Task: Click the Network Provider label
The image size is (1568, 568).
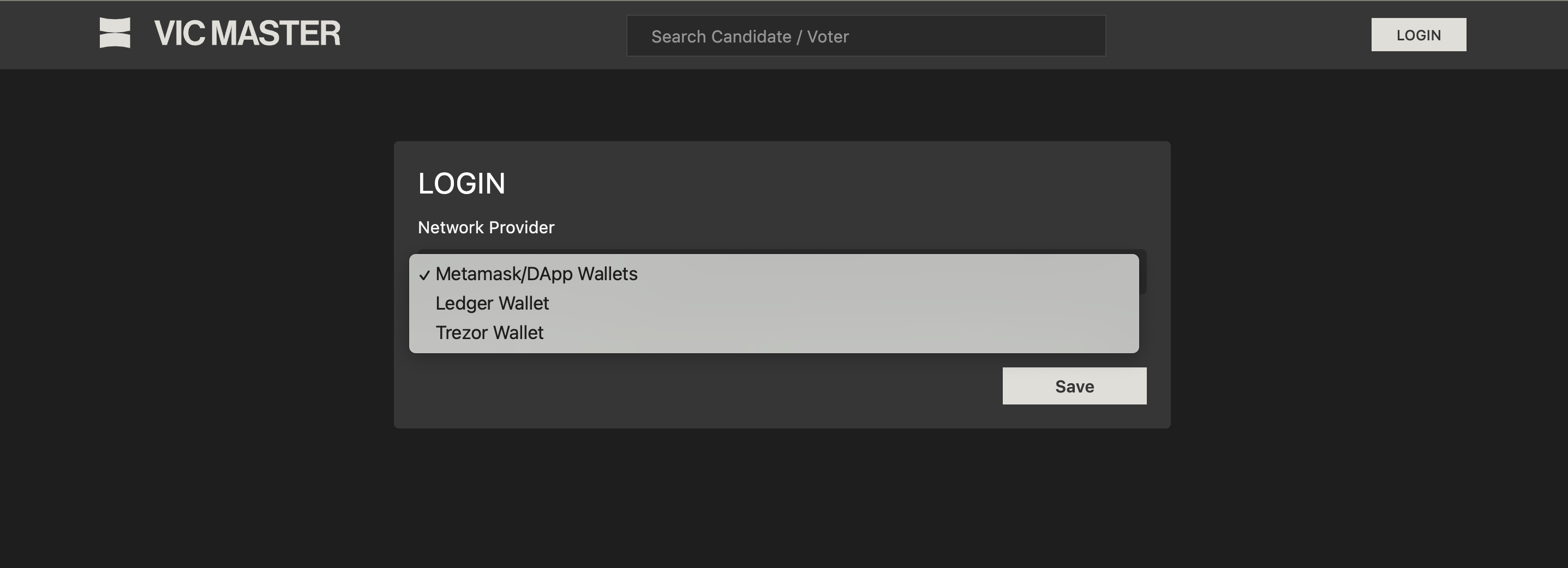Action: (486, 227)
